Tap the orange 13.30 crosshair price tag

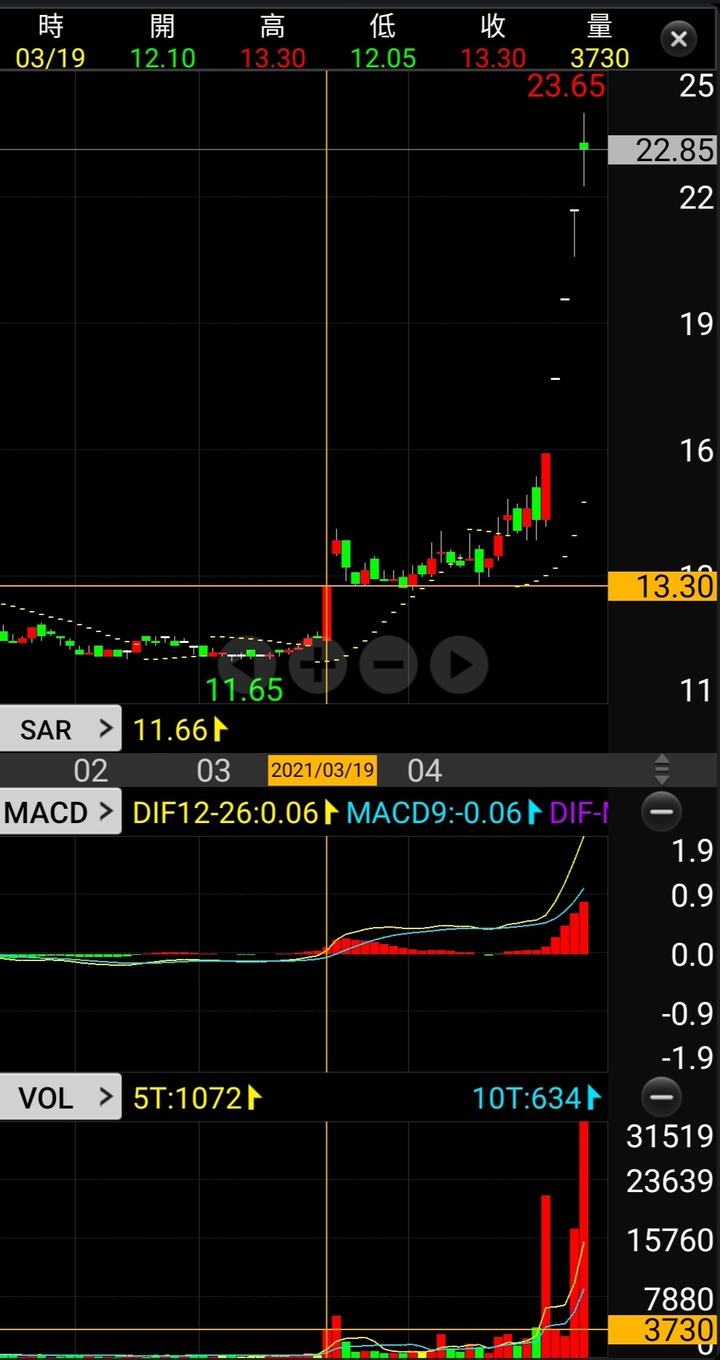click(664, 586)
